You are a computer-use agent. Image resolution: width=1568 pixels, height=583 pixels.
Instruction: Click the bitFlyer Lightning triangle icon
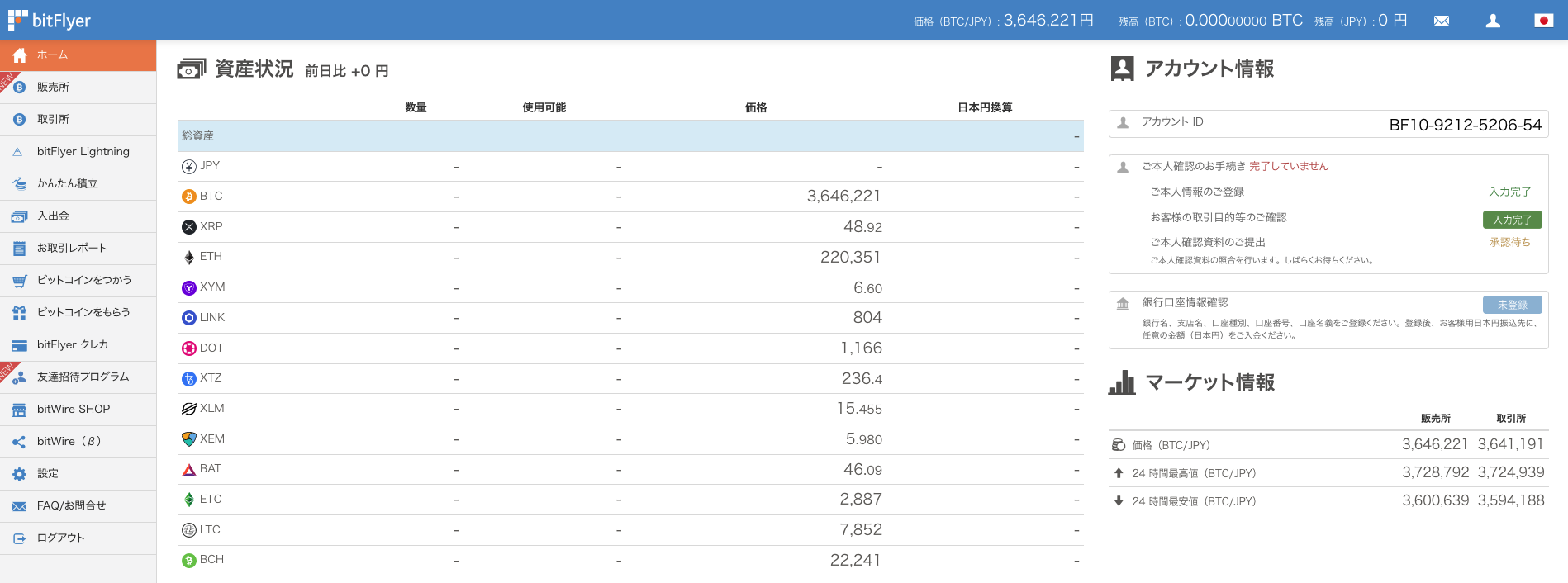(x=17, y=152)
